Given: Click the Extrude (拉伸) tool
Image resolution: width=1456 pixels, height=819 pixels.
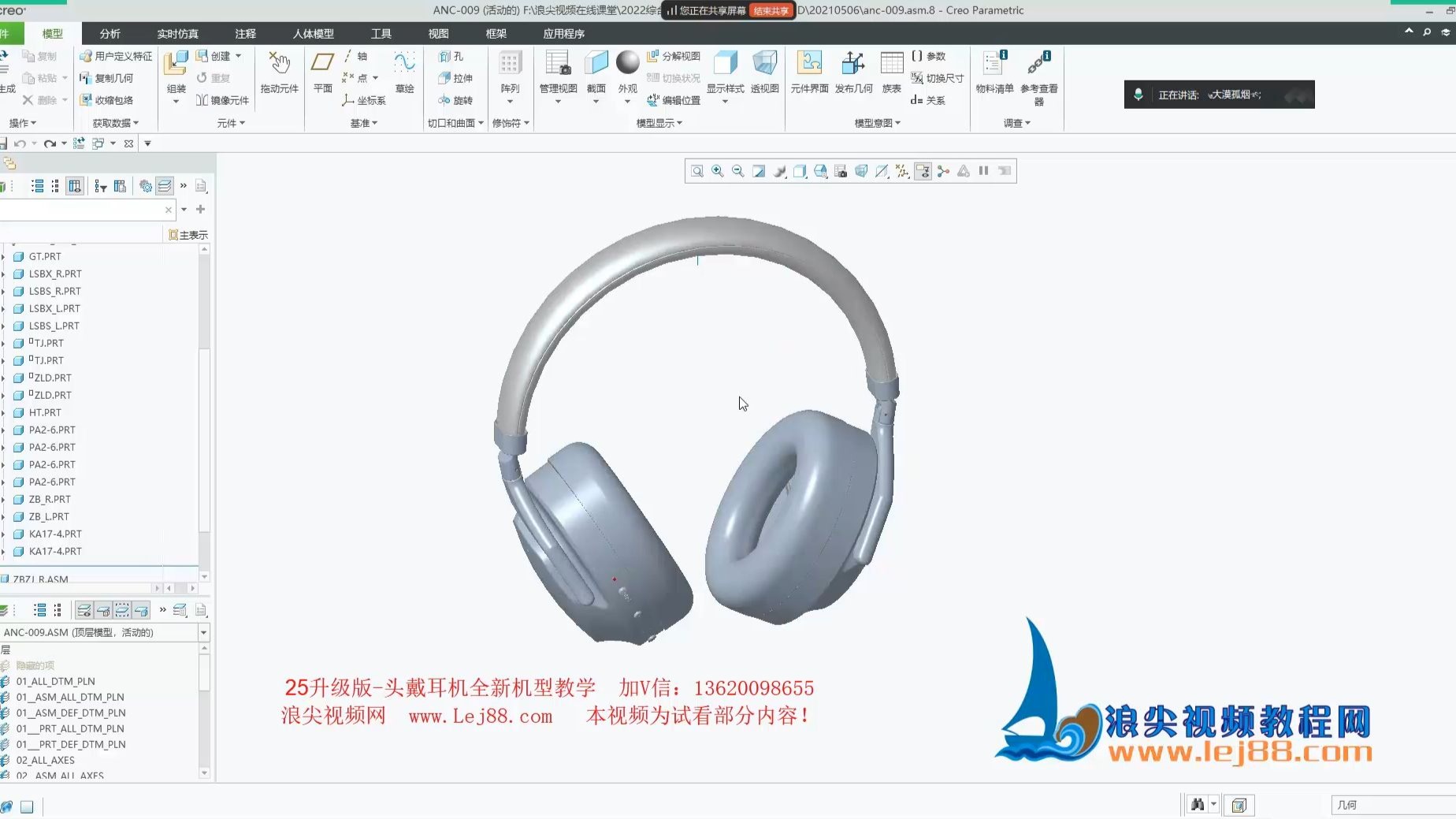Looking at the screenshot, I should coord(455,78).
